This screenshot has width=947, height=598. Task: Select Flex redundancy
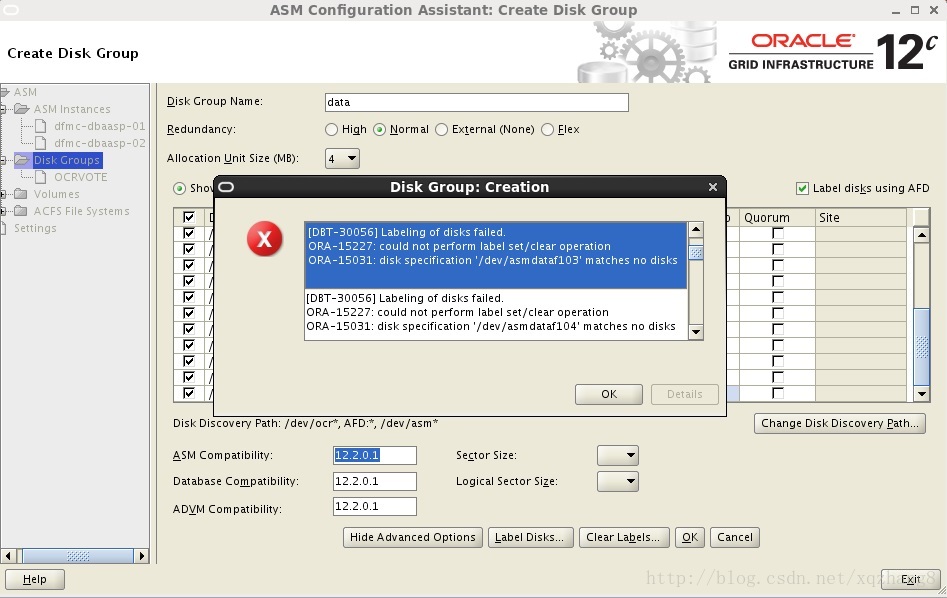point(547,129)
